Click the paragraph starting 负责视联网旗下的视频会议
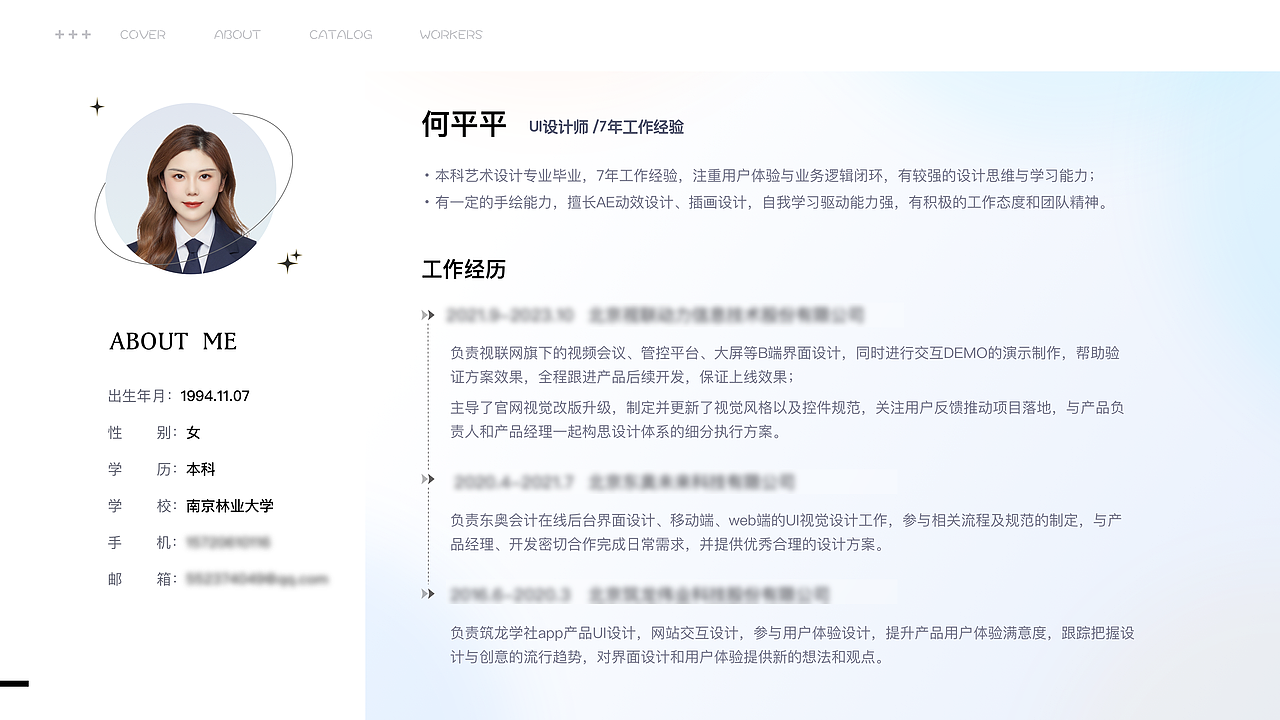Viewport: 1280px width, 720px height. [785, 365]
